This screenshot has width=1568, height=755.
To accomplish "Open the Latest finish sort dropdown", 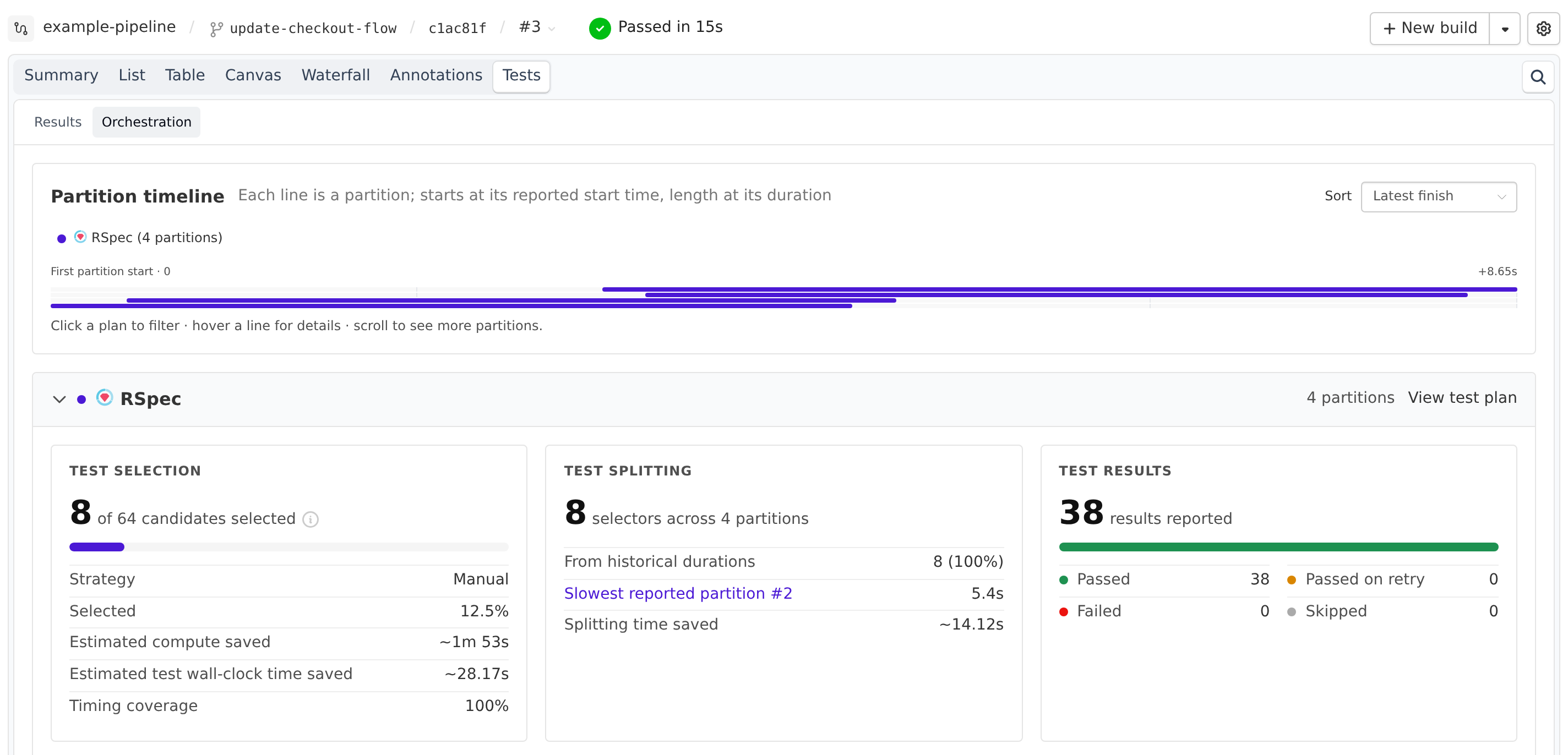I will click(x=1439, y=196).
